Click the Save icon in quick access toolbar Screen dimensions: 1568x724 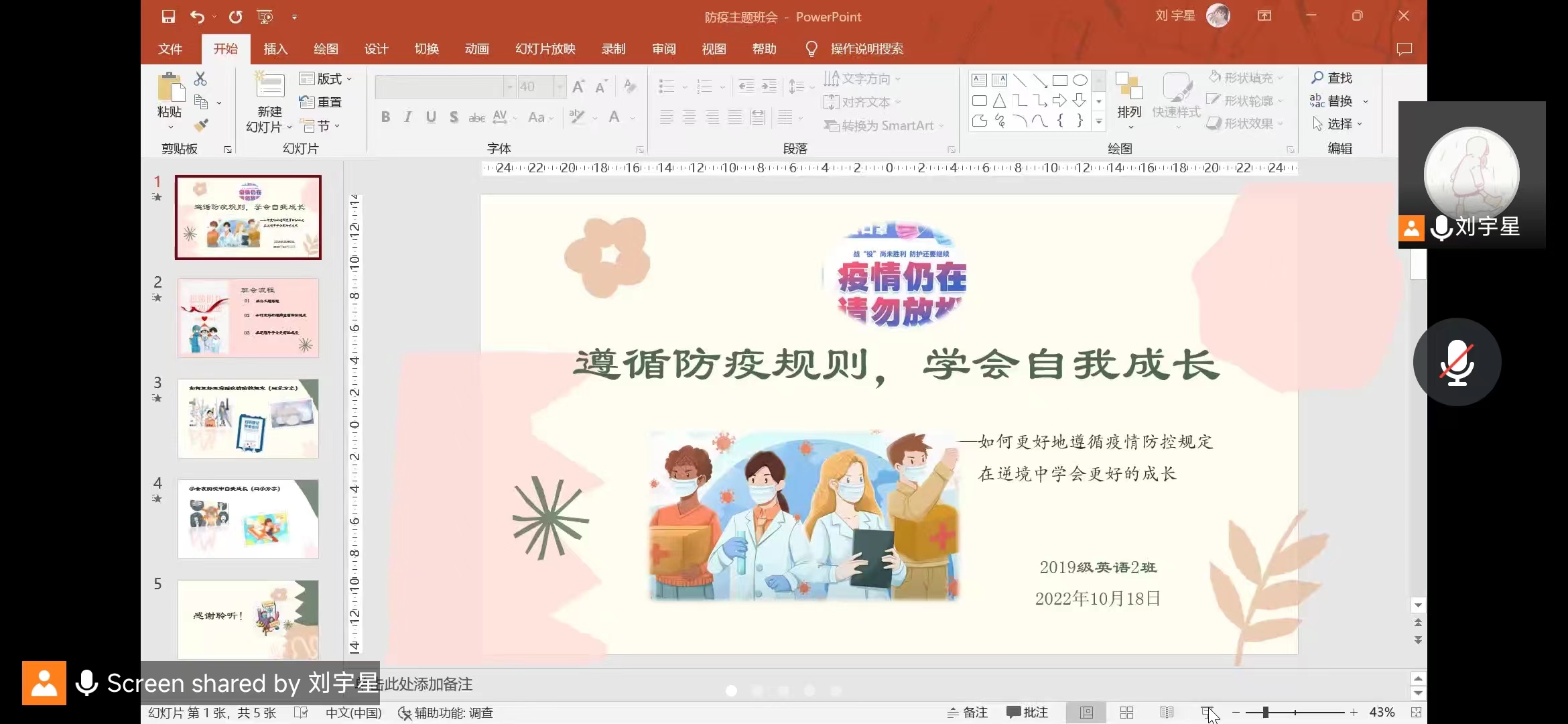(x=168, y=17)
